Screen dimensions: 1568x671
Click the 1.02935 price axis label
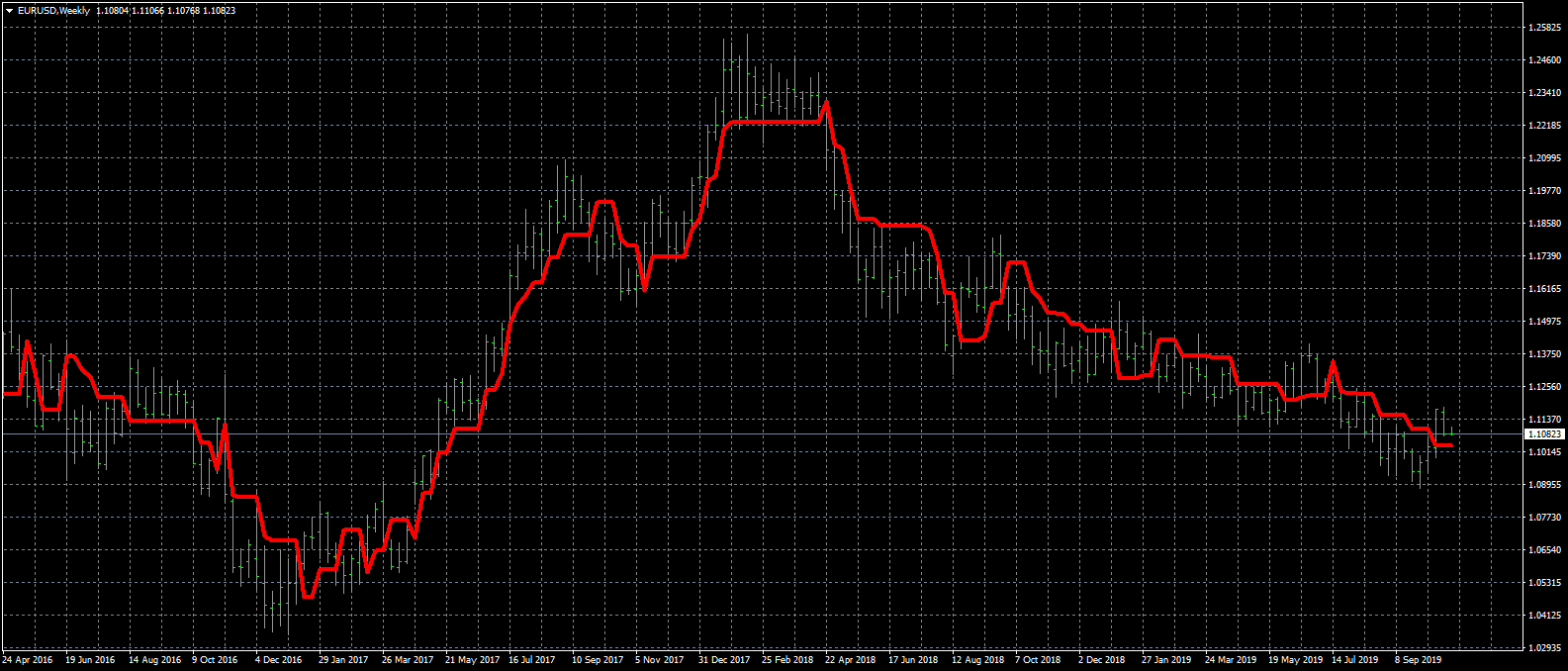click(1544, 648)
